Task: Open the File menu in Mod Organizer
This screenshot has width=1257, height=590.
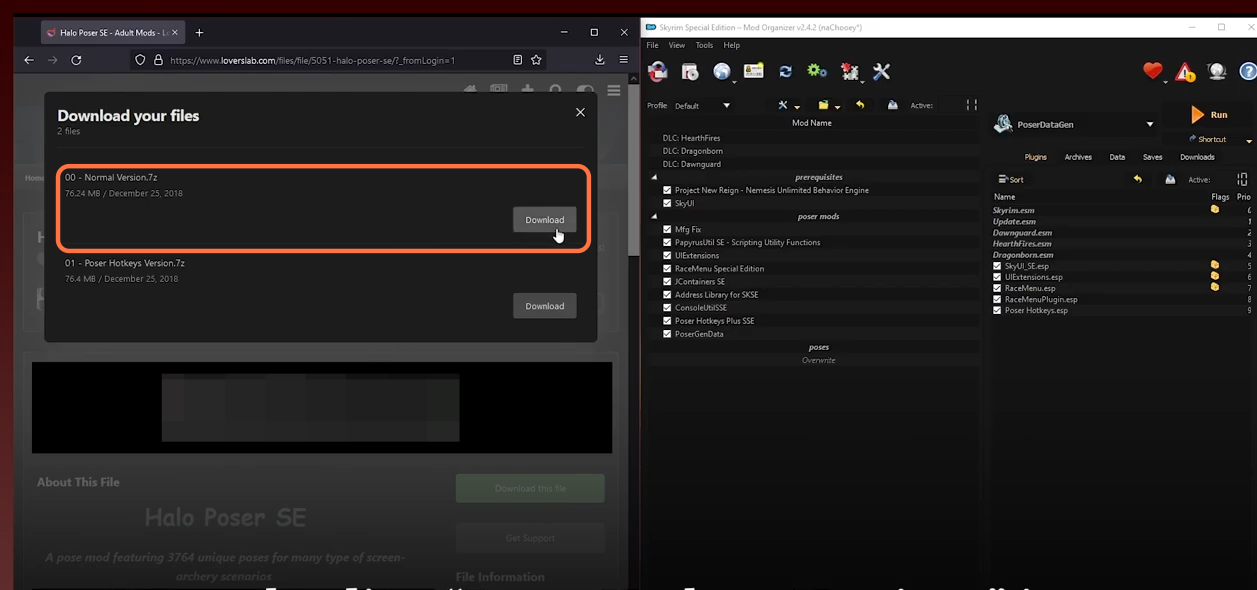Action: point(653,45)
